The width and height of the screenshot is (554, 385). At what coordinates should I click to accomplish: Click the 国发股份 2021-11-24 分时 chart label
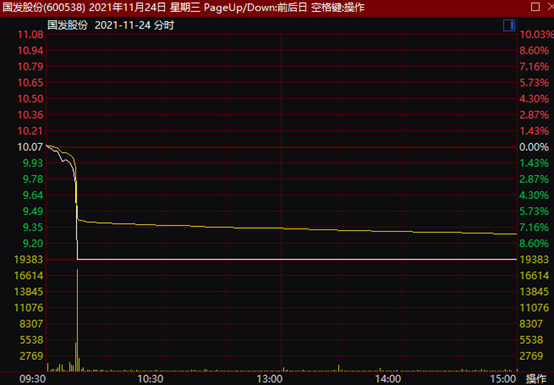111,25
